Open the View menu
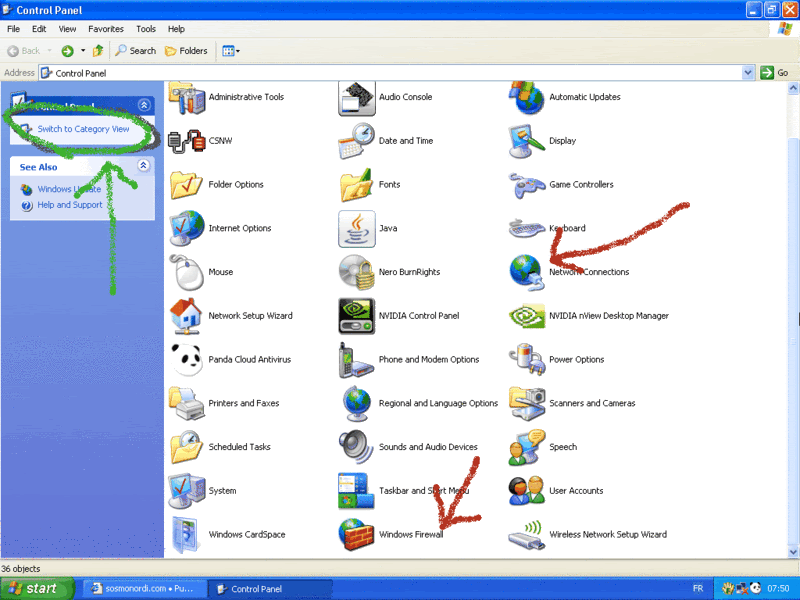 coord(67,29)
